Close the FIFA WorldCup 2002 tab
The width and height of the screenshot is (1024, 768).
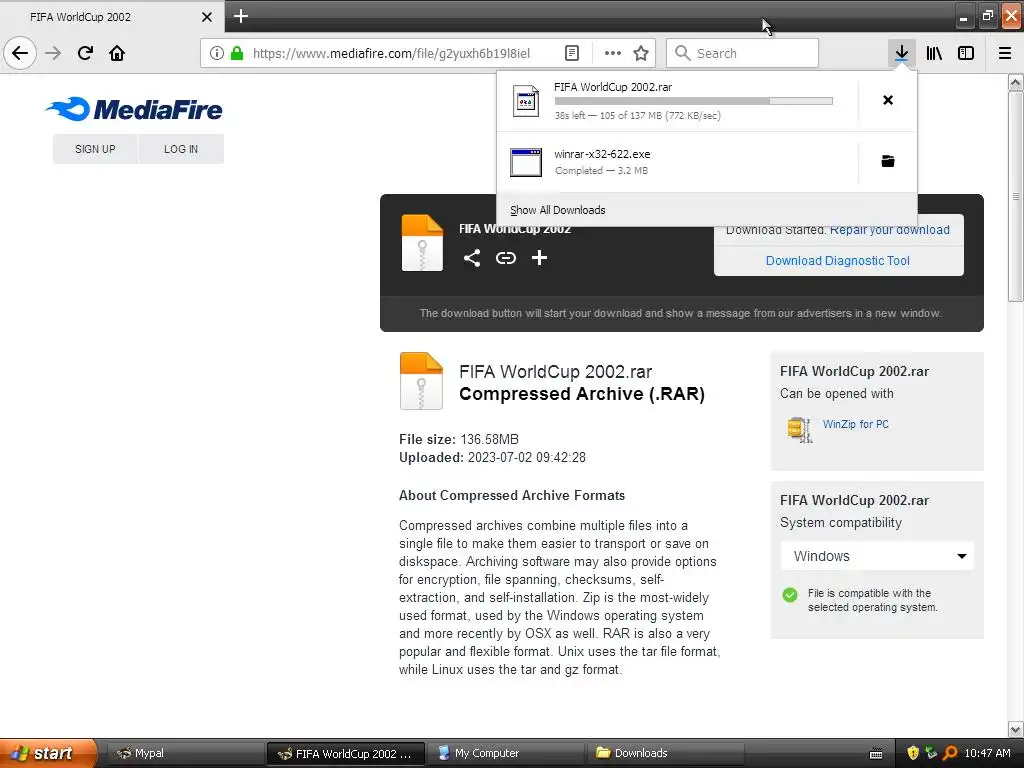[x=207, y=17]
